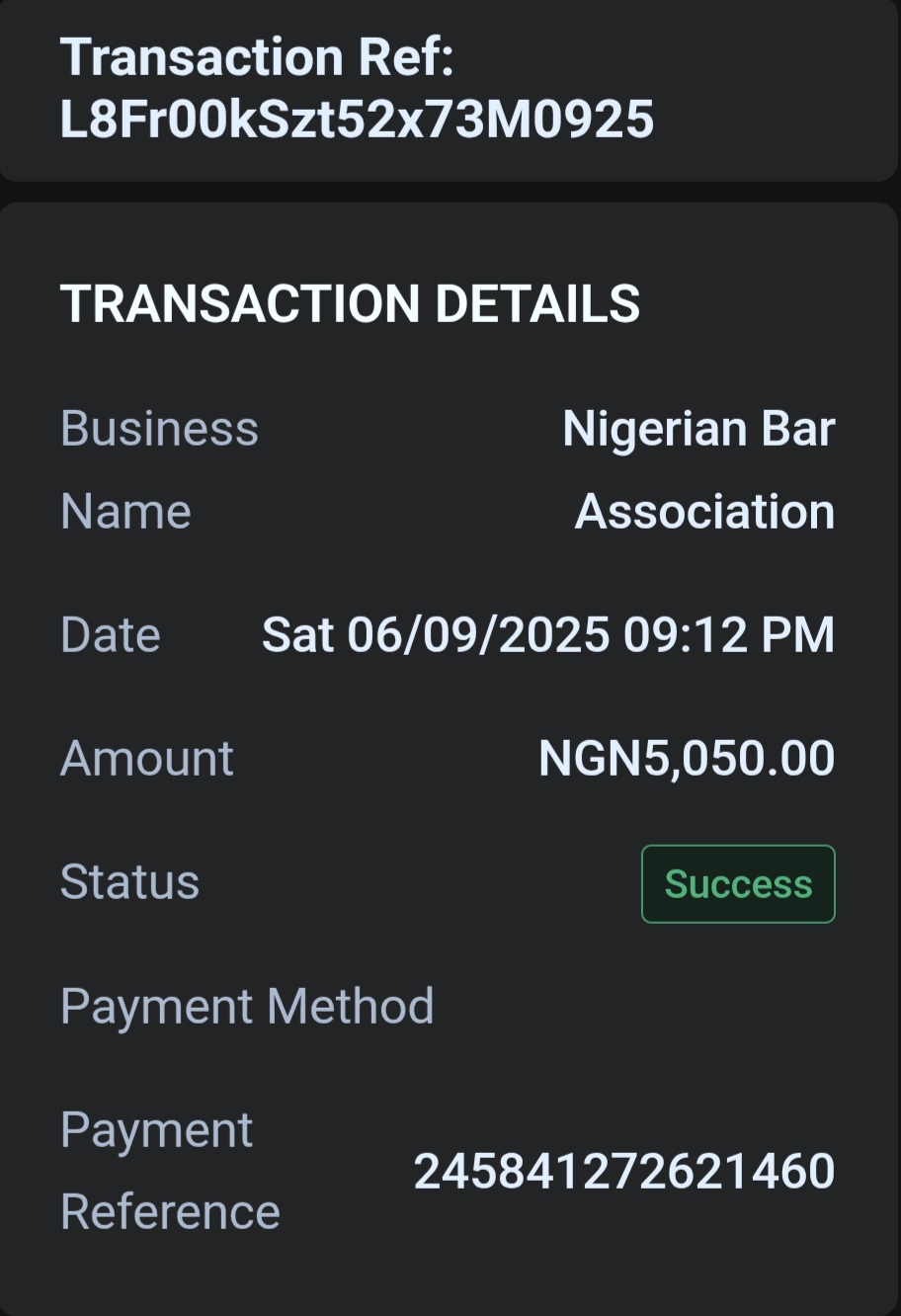Click the Name label under Business

coord(125,512)
